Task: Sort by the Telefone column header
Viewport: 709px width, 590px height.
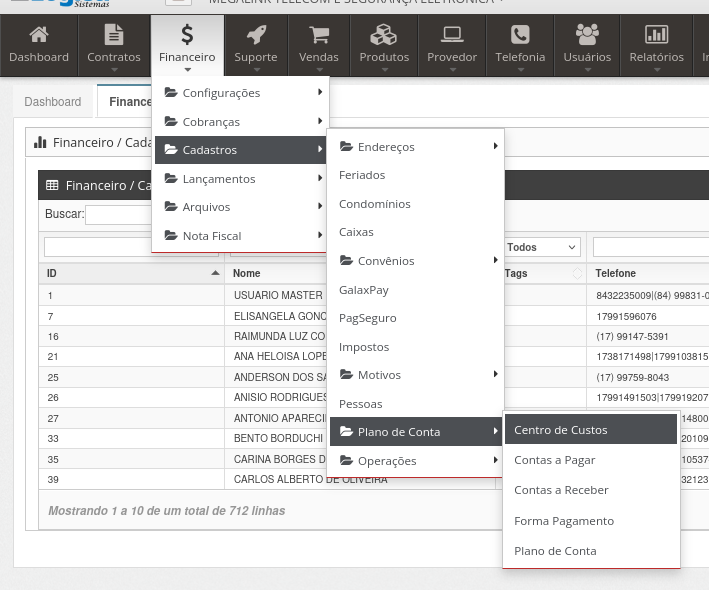Action: click(x=615, y=273)
